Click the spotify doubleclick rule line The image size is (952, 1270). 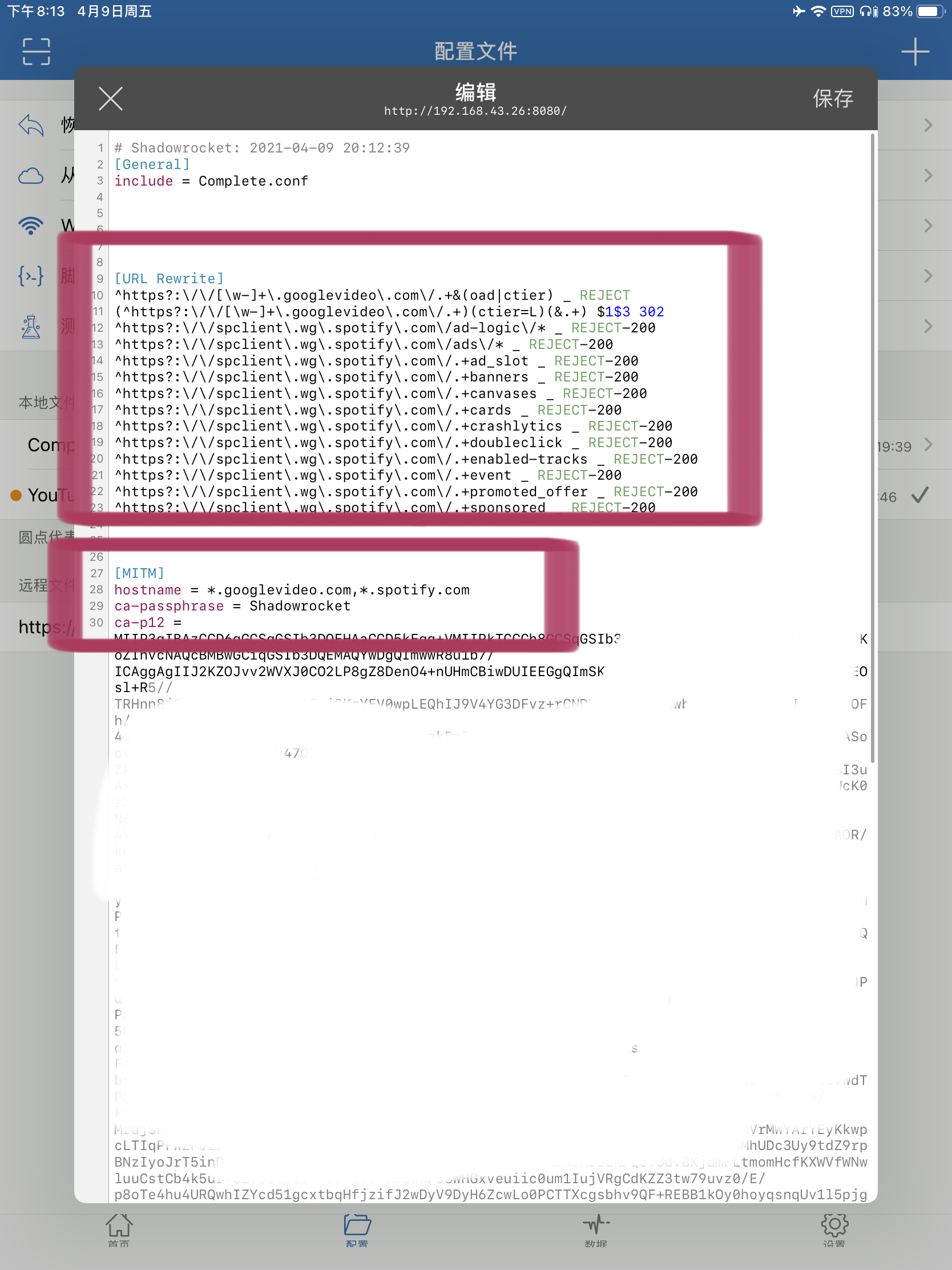pos(393,443)
